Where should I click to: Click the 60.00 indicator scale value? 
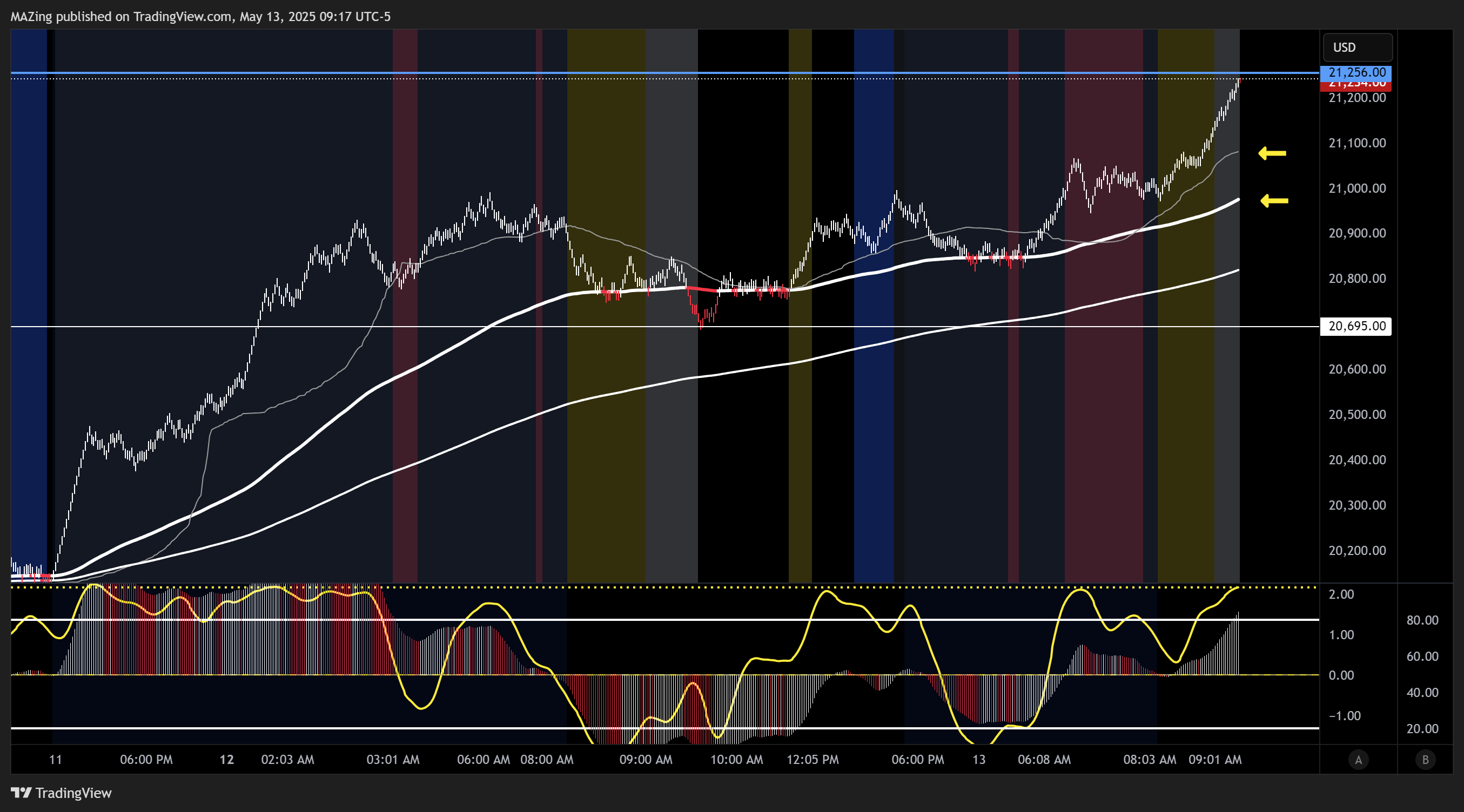(1422, 657)
